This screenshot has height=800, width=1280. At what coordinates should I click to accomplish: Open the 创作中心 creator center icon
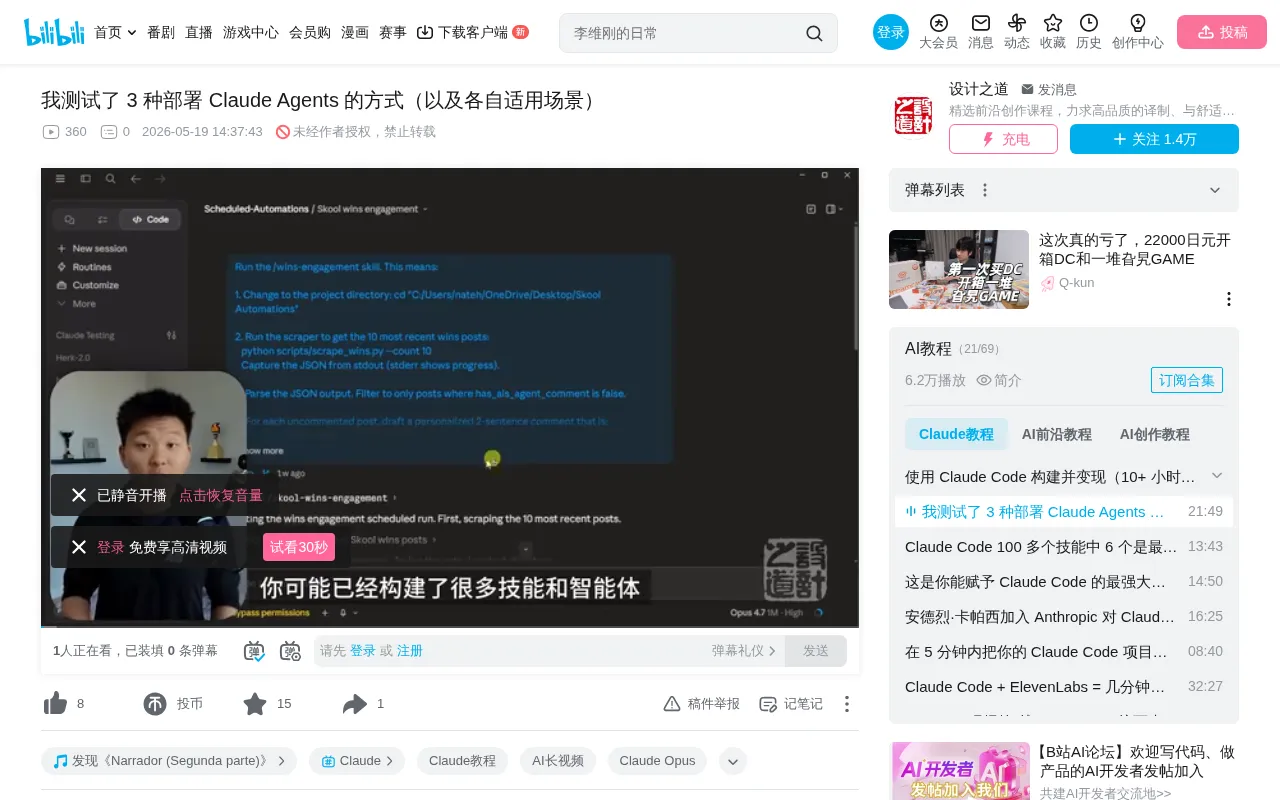[x=1138, y=32]
